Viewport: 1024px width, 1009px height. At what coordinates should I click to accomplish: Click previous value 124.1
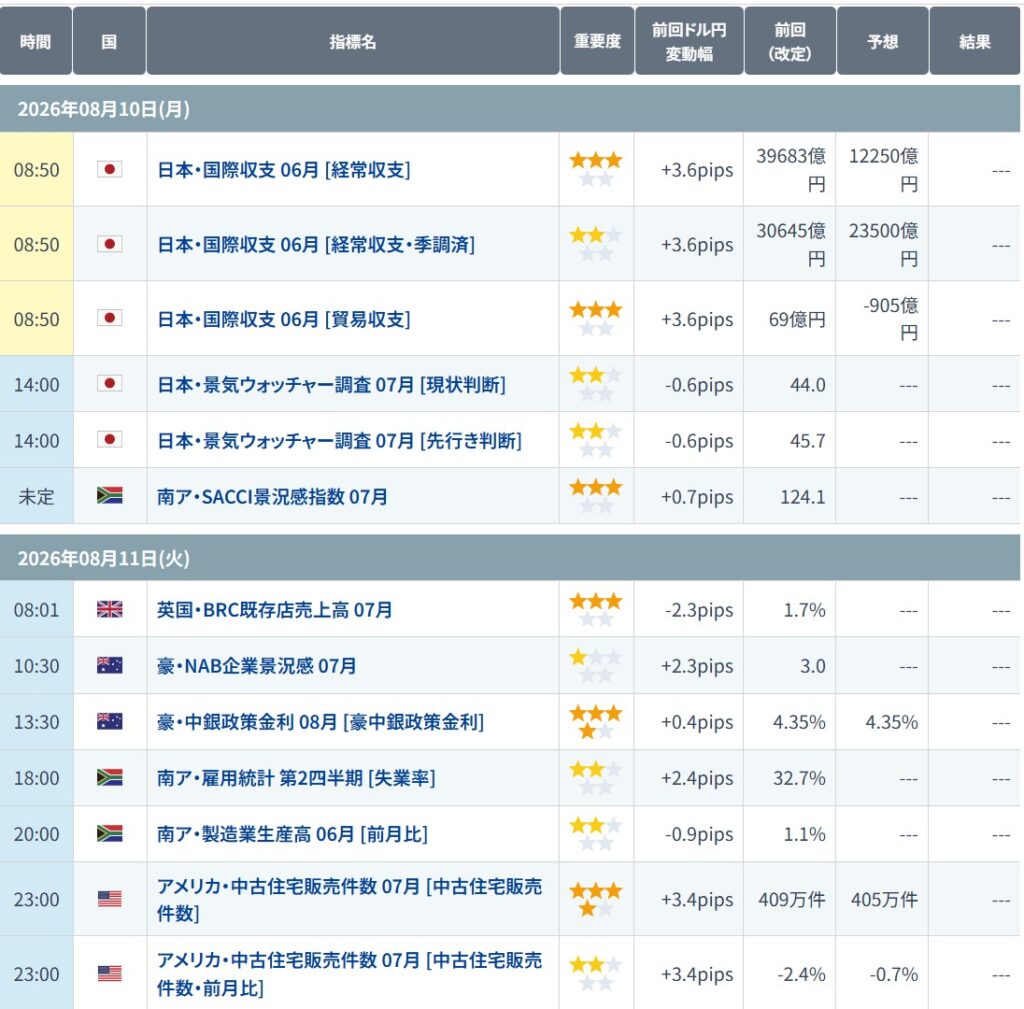(x=803, y=497)
